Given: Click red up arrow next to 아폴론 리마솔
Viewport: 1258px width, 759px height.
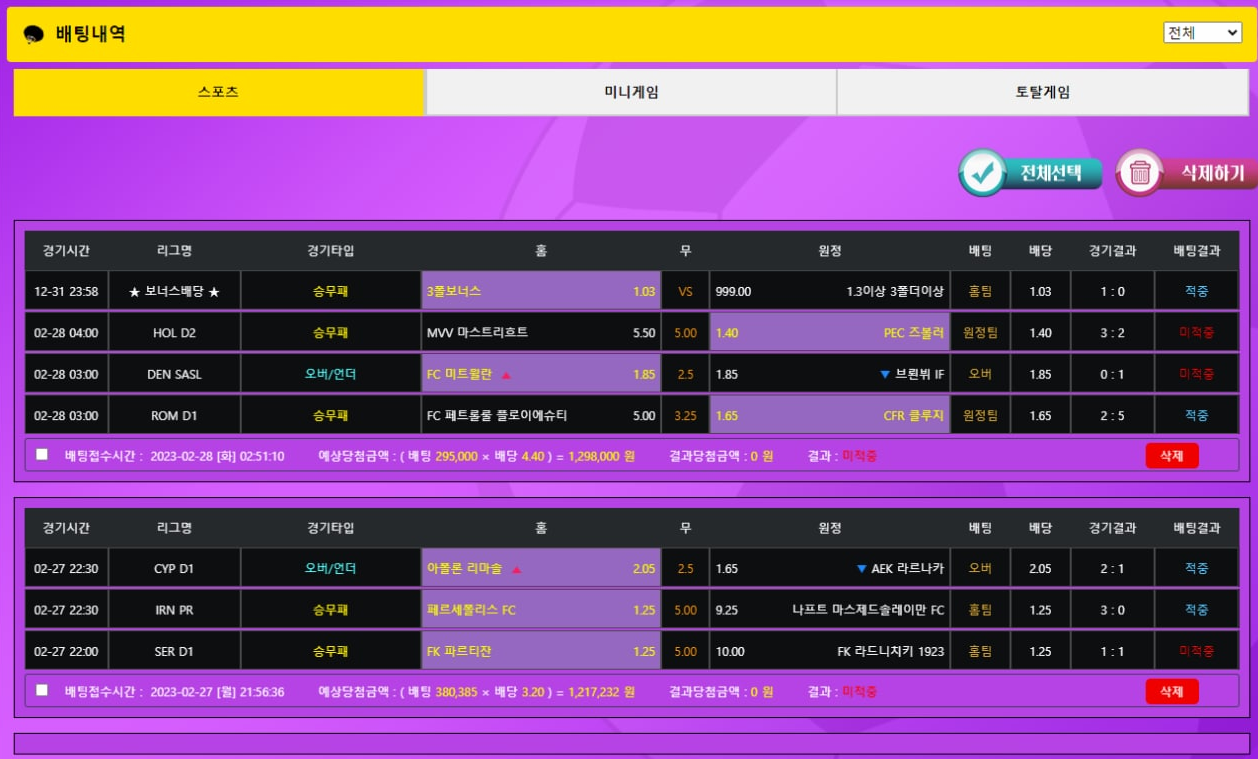Looking at the screenshot, I should (x=517, y=569).
